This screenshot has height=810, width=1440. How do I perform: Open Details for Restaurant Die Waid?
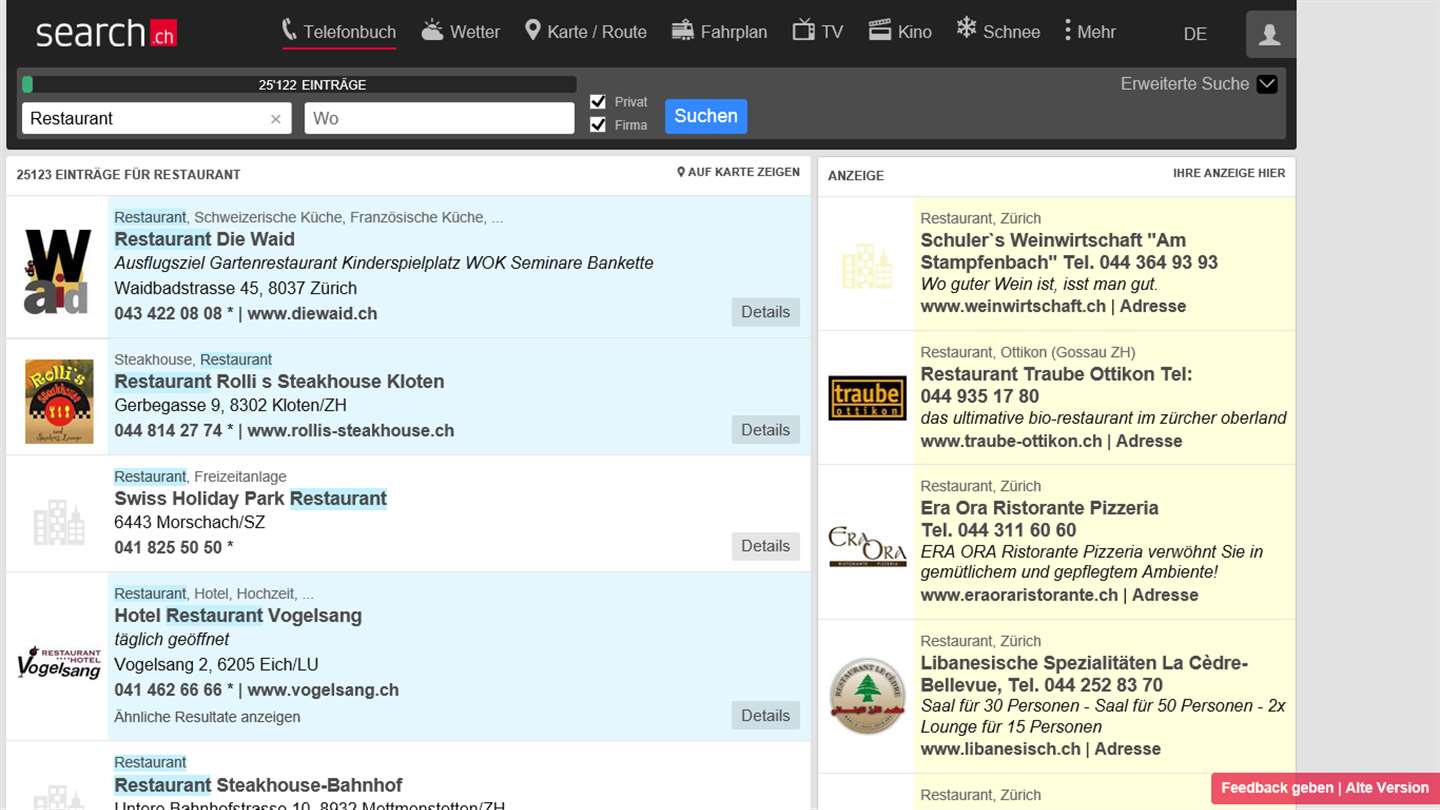pyautogui.click(x=766, y=312)
